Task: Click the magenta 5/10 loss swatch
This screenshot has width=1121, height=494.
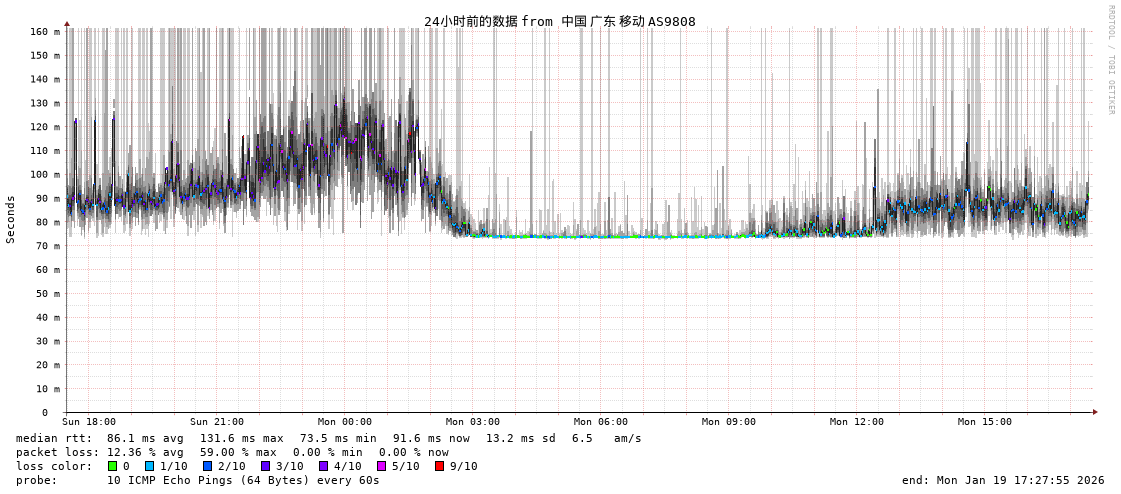Action: click(x=381, y=466)
